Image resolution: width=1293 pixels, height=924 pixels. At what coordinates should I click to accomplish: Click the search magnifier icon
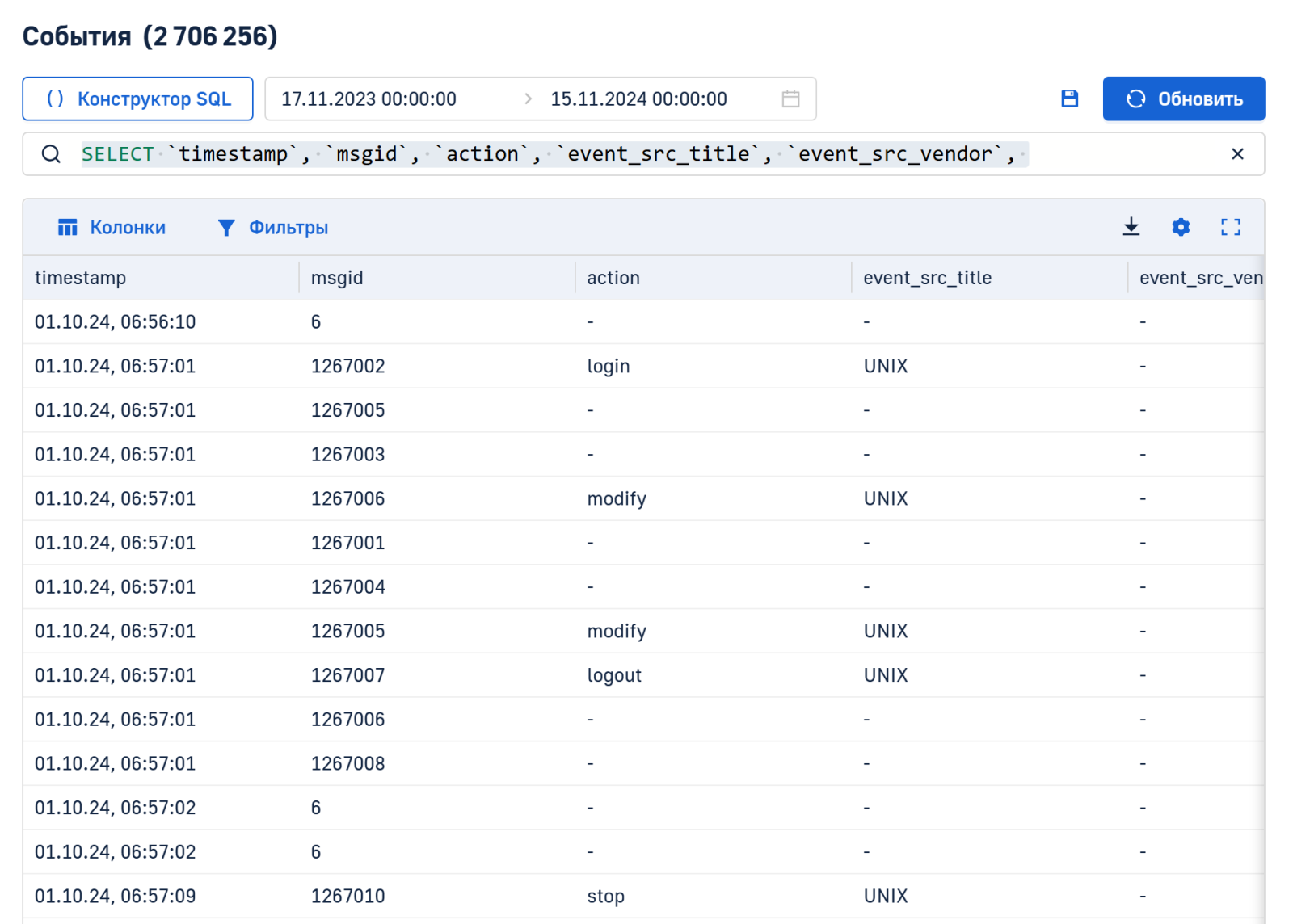[x=51, y=154]
